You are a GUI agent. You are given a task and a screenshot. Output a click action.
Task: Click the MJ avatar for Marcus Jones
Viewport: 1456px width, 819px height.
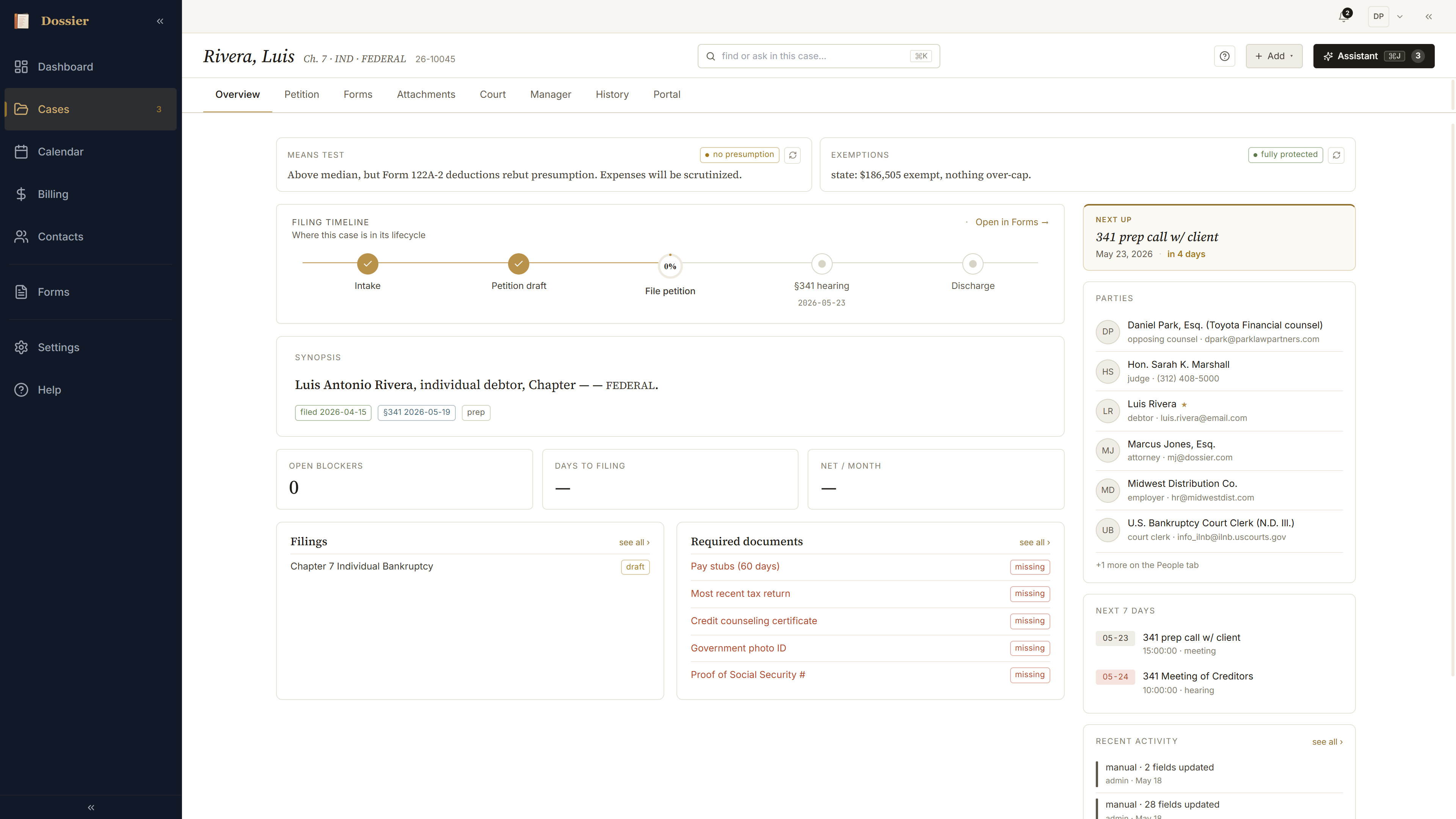(1107, 451)
